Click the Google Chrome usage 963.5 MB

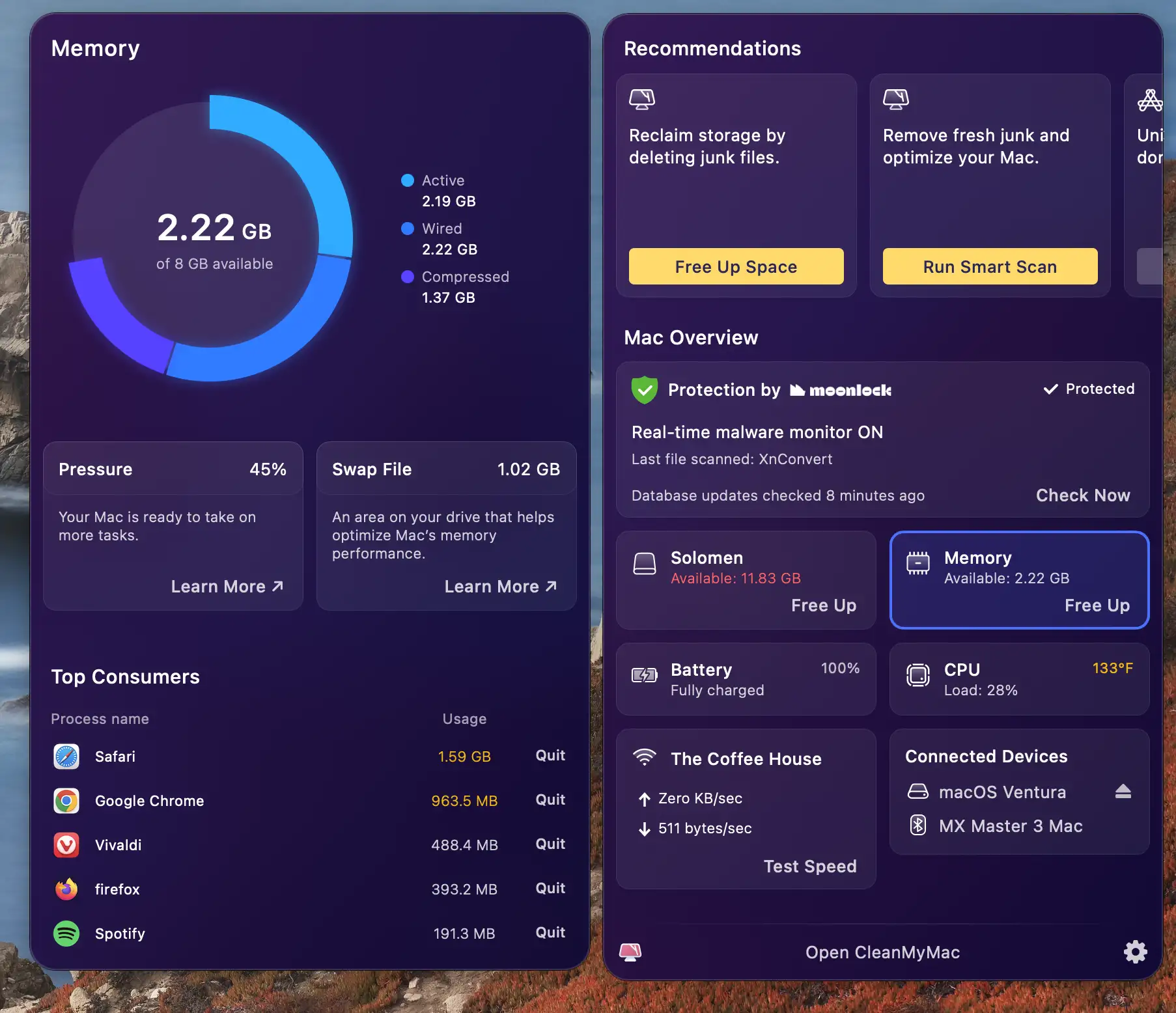pos(464,801)
